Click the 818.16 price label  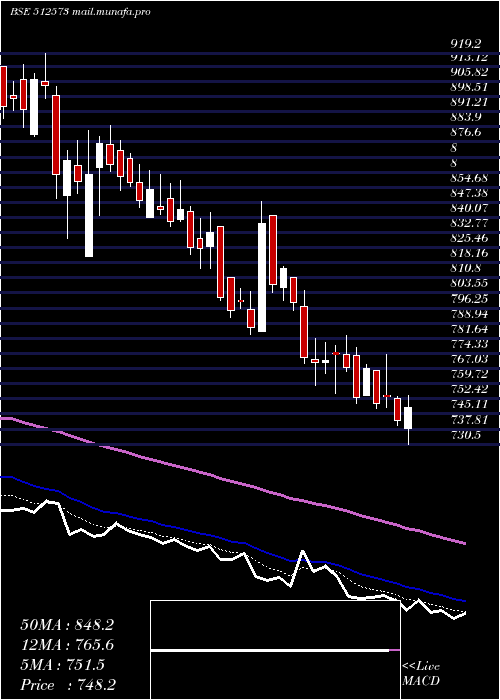coord(469,253)
